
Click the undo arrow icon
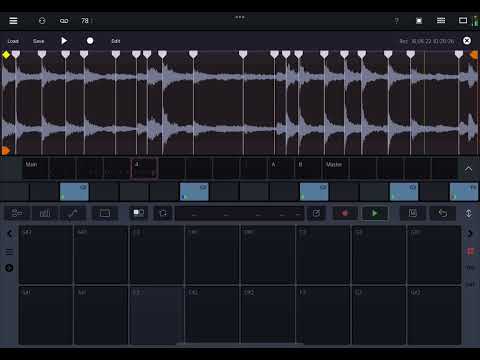click(443, 213)
